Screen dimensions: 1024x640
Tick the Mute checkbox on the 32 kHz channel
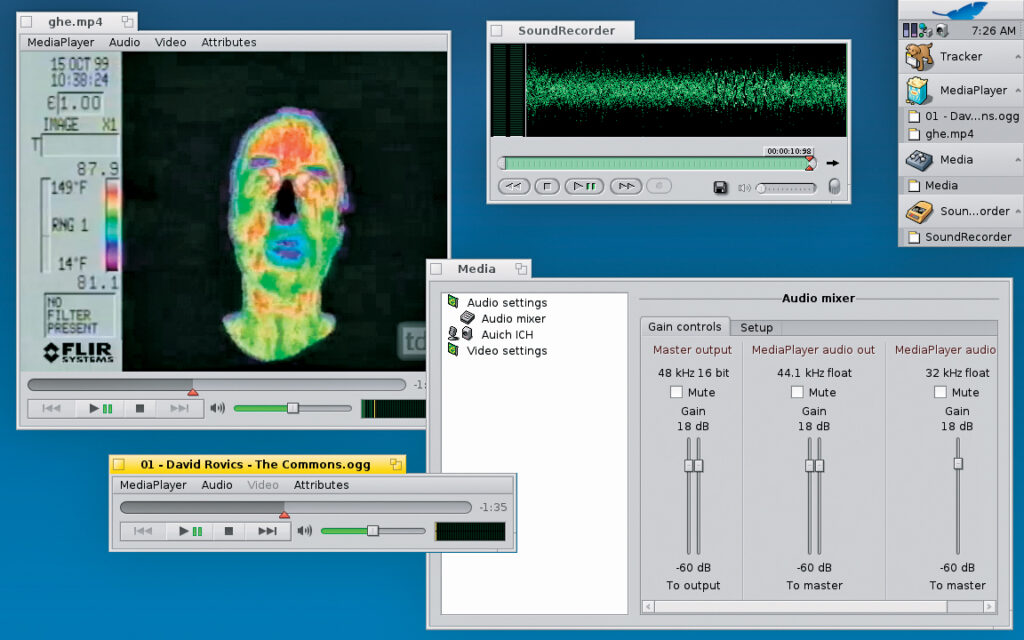(941, 393)
